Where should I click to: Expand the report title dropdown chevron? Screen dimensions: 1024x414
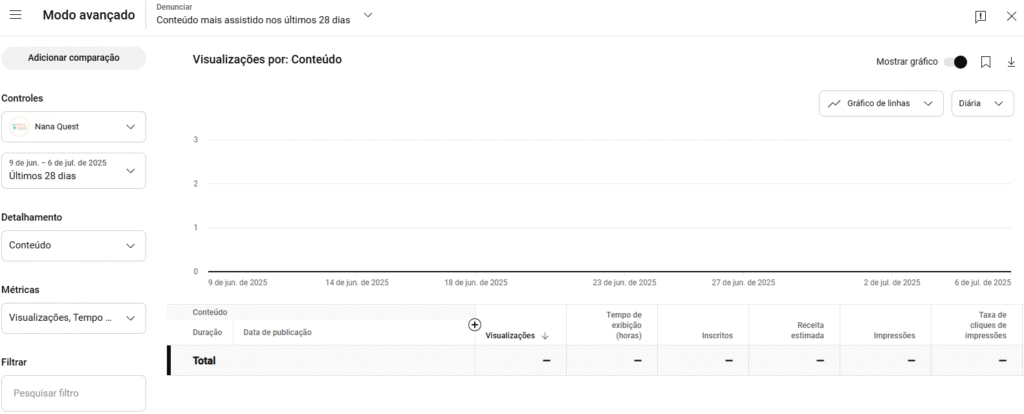[368, 15]
